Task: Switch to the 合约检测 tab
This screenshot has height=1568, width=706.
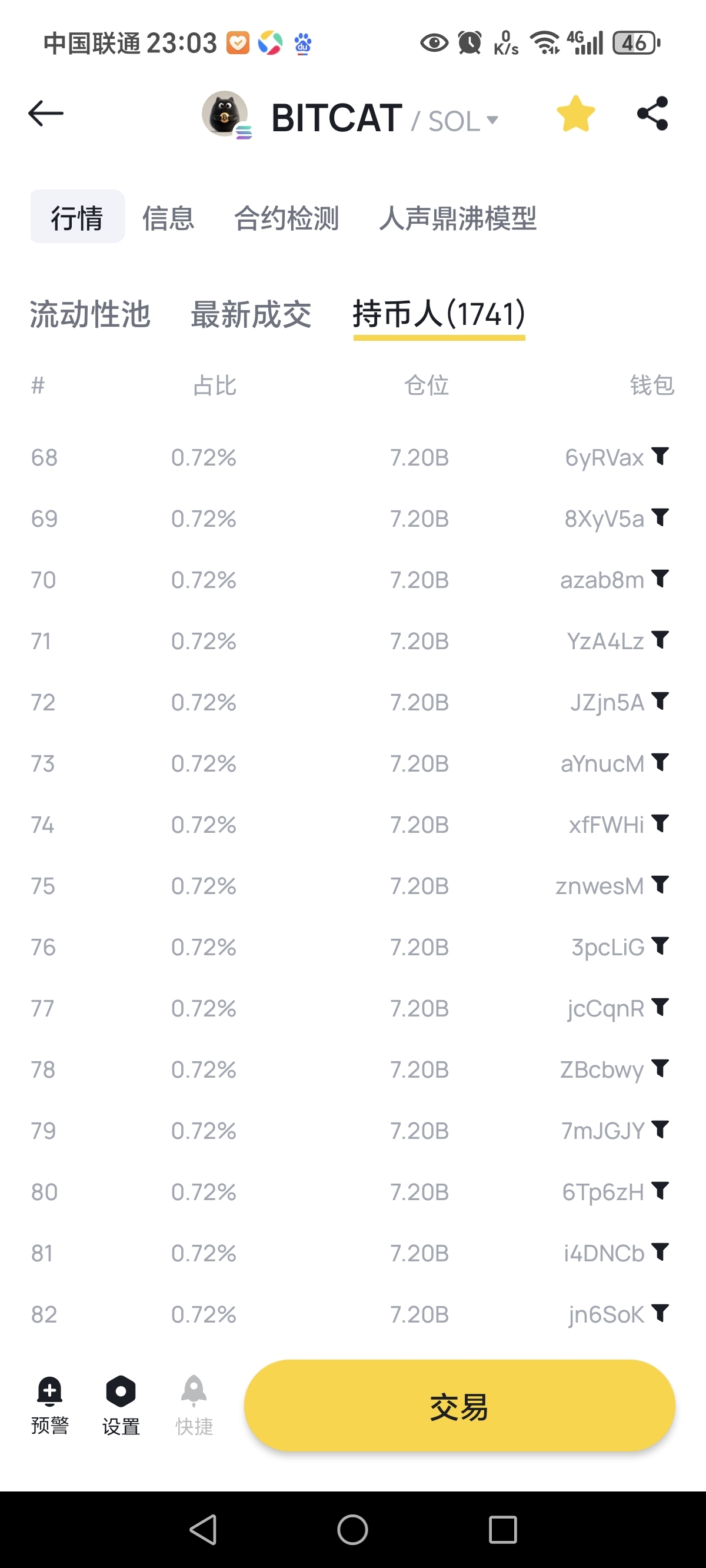Action: click(x=287, y=217)
